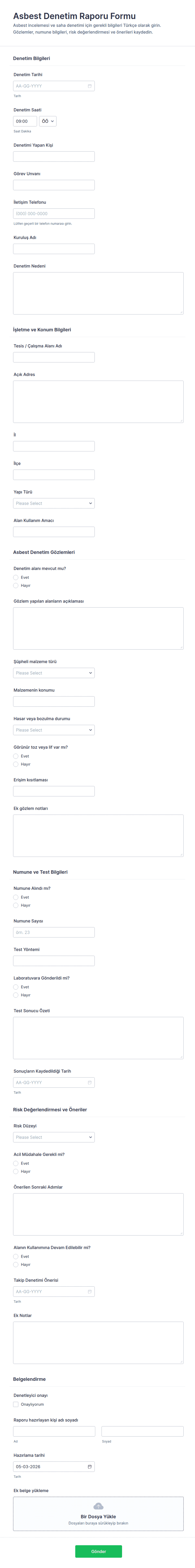
Task: Open calendar icon for Denetim Tarihi
Action: click(x=90, y=86)
